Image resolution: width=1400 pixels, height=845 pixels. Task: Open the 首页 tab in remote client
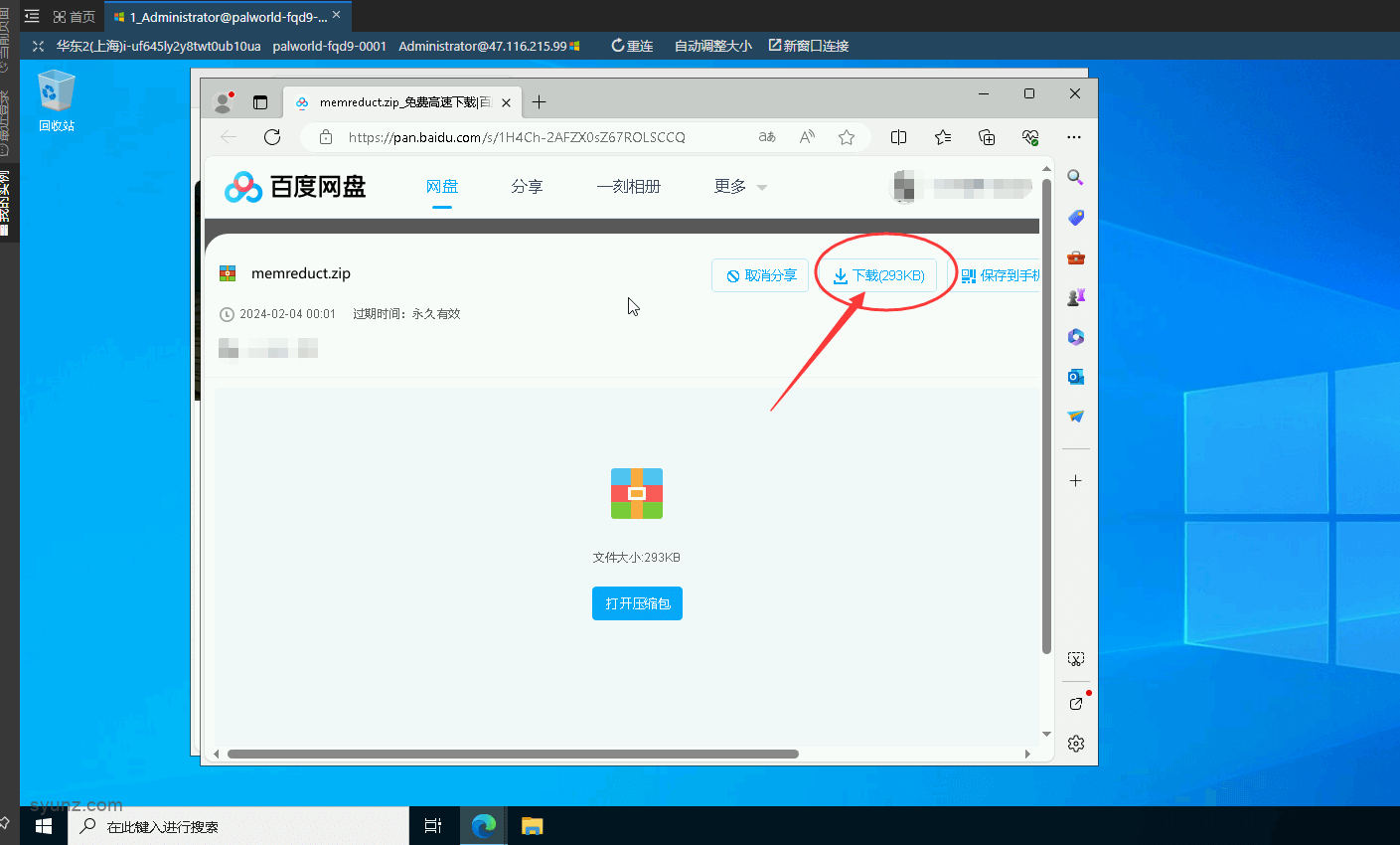point(75,17)
